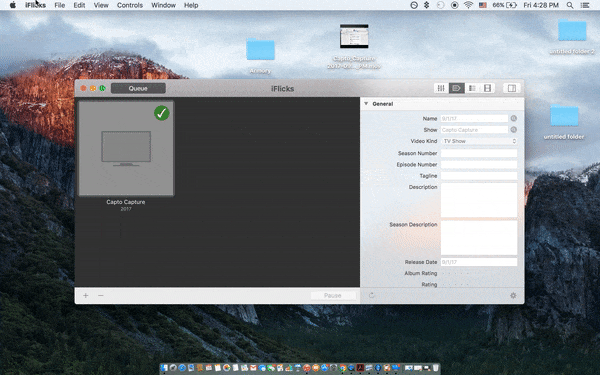The height and width of the screenshot is (375, 600).
Task: Click the green checkmark badge on thumbnail
Action: pyautogui.click(x=161, y=113)
